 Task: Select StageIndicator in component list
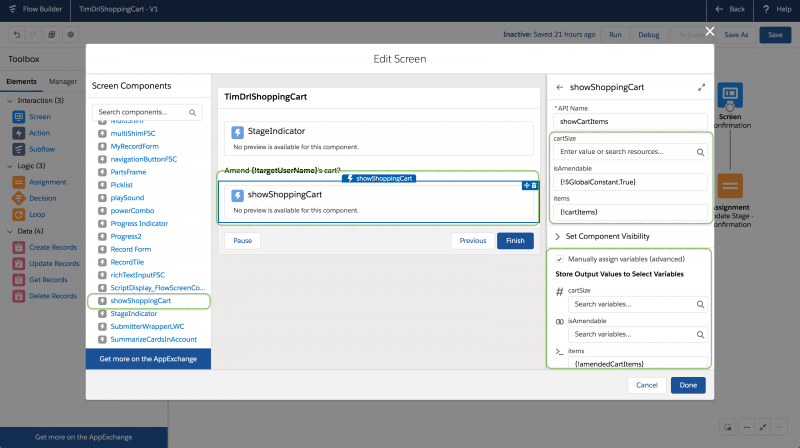coord(134,314)
